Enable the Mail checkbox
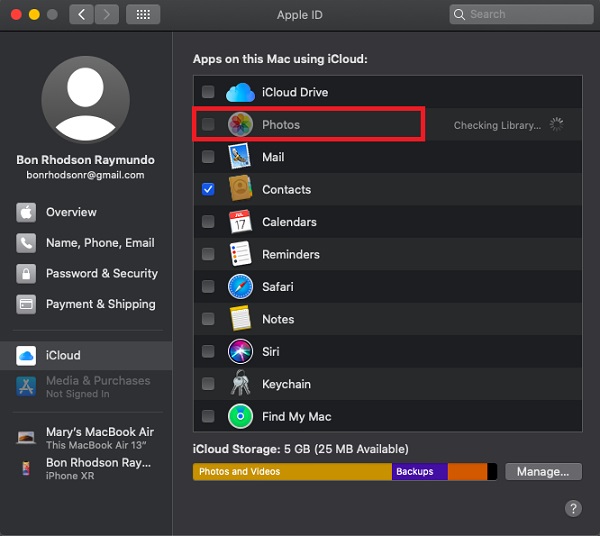 coord(208,156)
